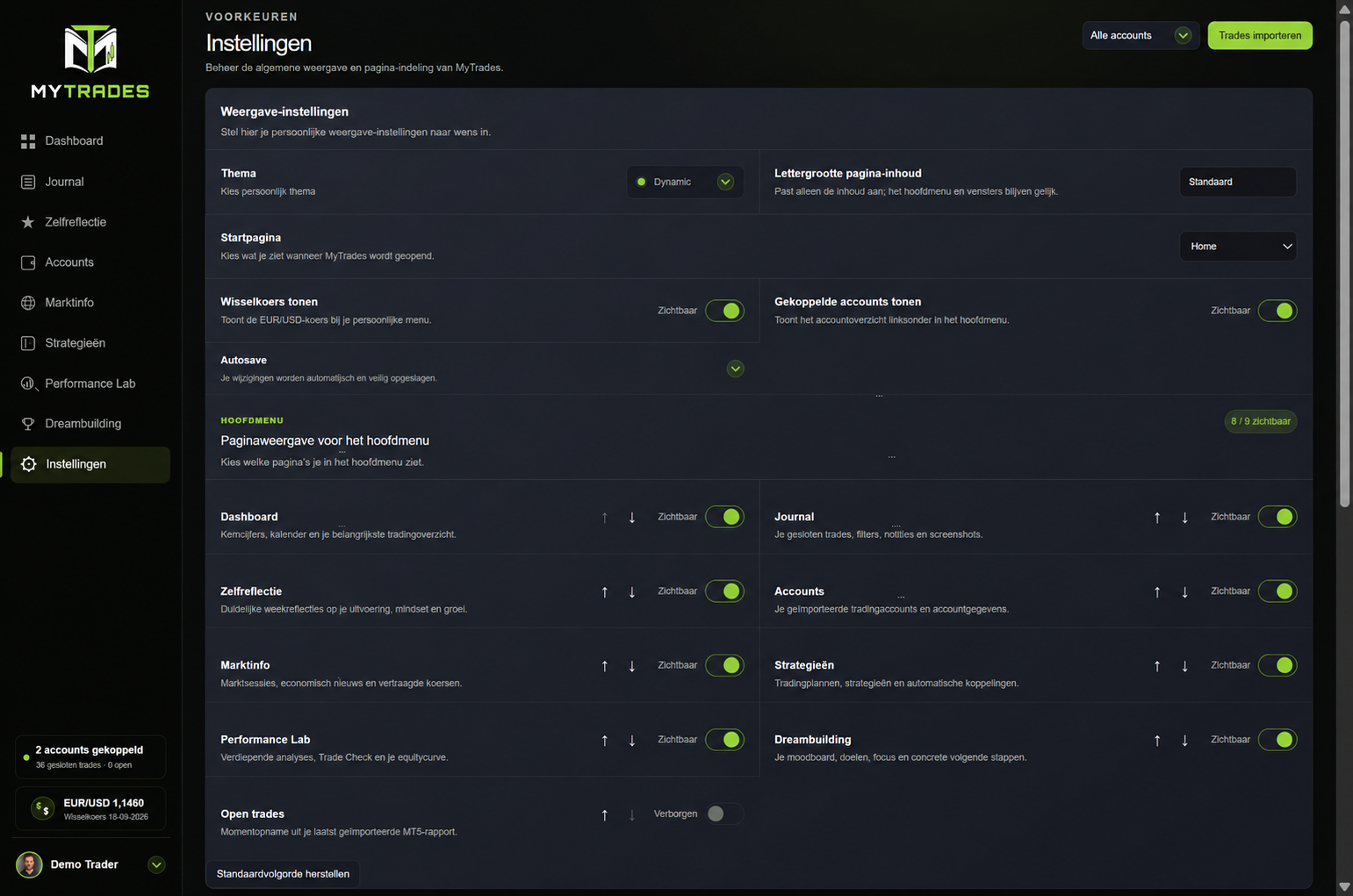Click the Zelfreflectie star icon
The image size is (1353, 896).
click(x=28, y=222)
